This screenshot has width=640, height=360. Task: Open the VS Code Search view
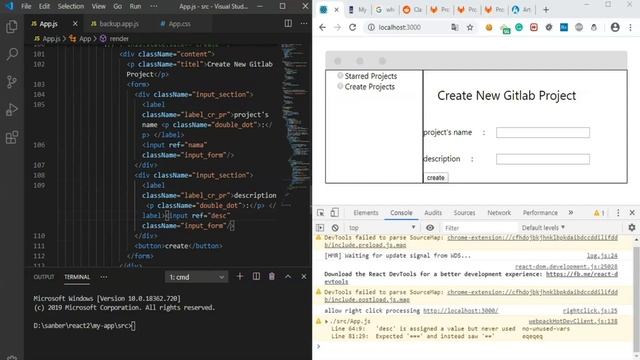(x=12, y=54)
